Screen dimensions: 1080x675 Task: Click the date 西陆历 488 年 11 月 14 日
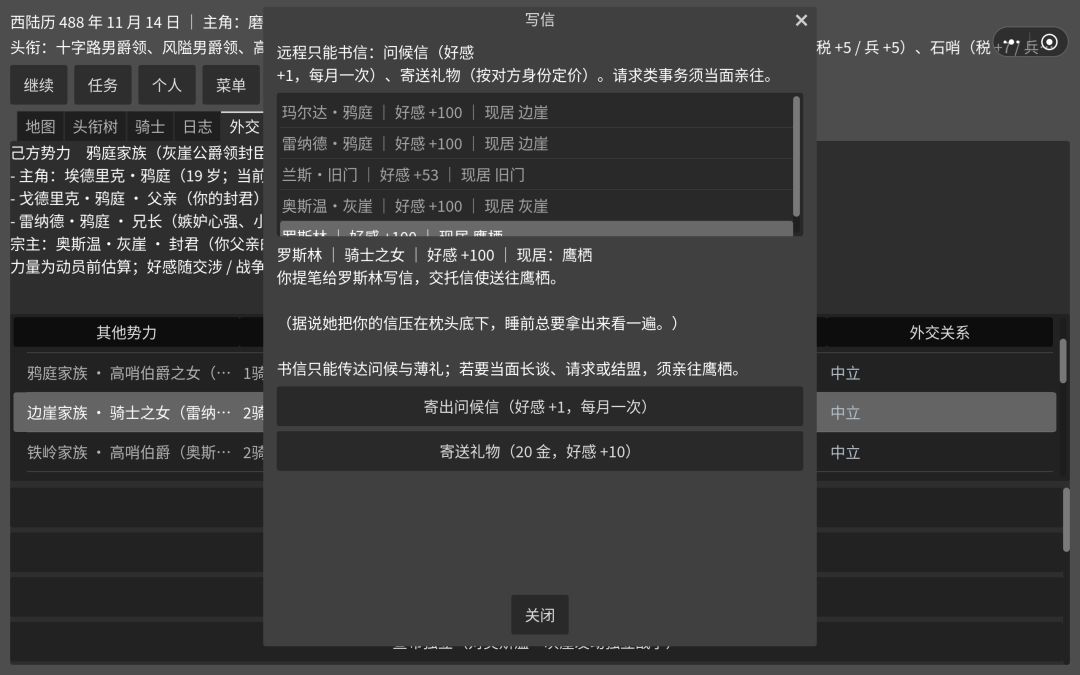coord(95,23)
